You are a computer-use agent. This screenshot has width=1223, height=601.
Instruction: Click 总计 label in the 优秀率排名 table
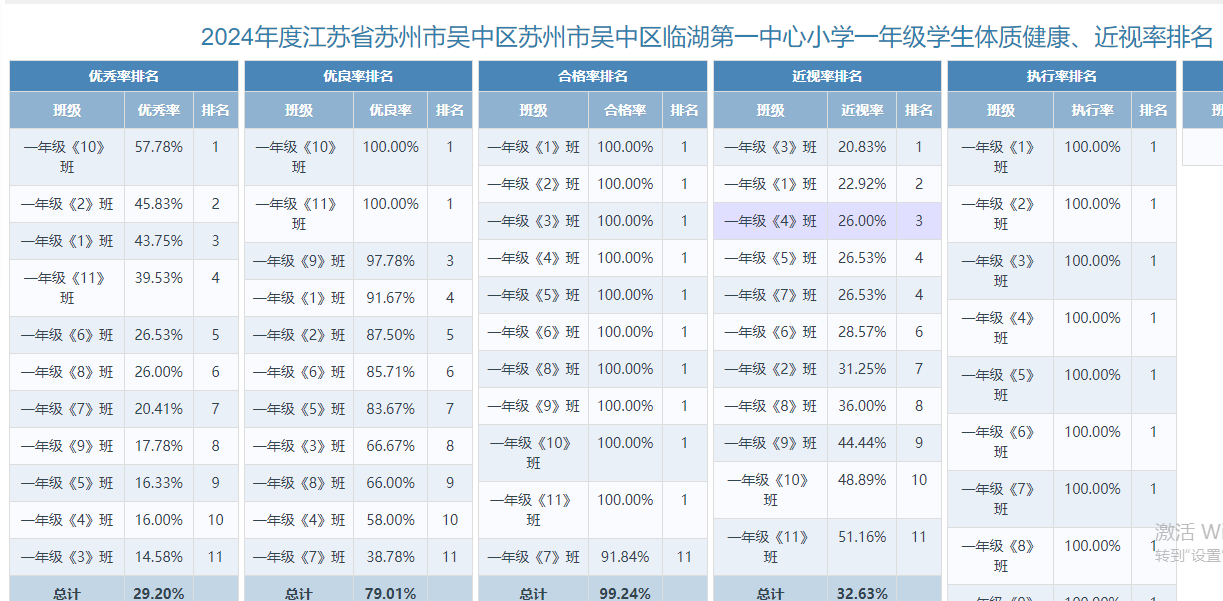(x=67, y=593)
